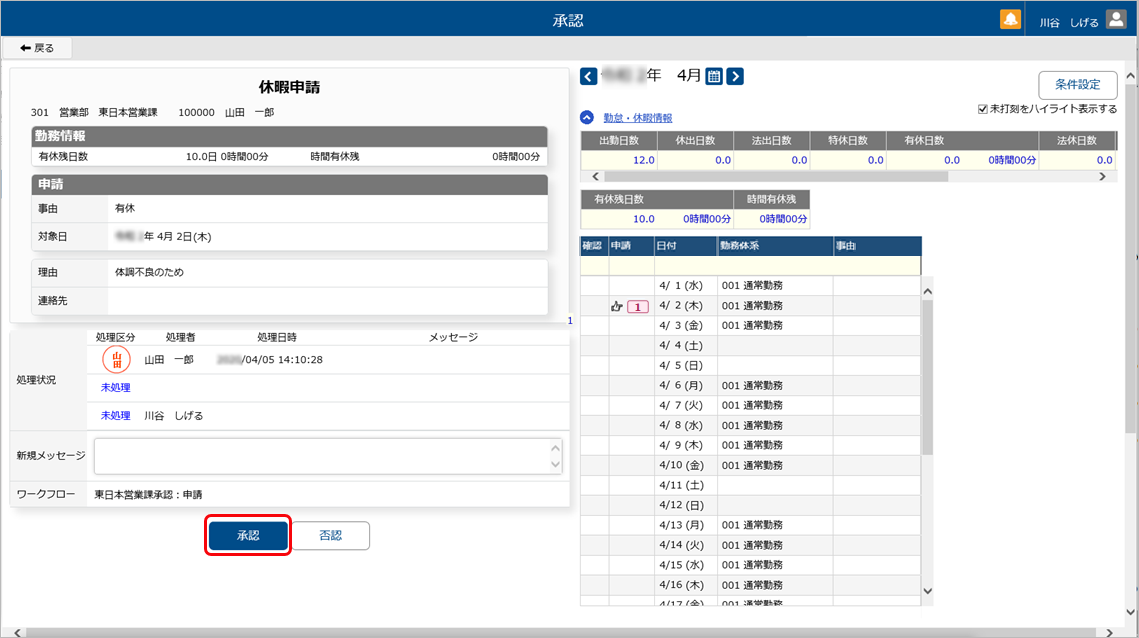This screenshot has width=1139, height=638.
Task: Collapse the 勤怠・休暇情報 section
Action: click(587, 117)
